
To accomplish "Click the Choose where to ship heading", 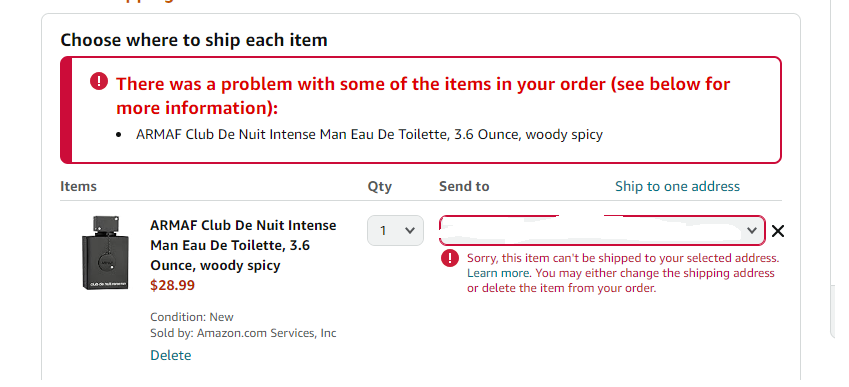I will 194,40.
